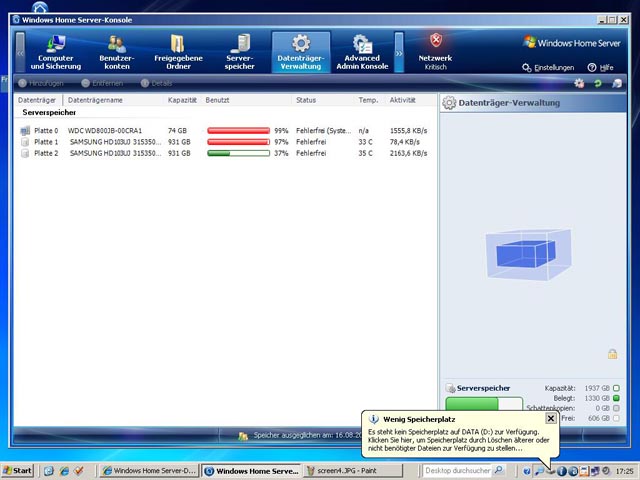
Task: Switch to the Benutzerkonten tab
Action: coord(117,53)
